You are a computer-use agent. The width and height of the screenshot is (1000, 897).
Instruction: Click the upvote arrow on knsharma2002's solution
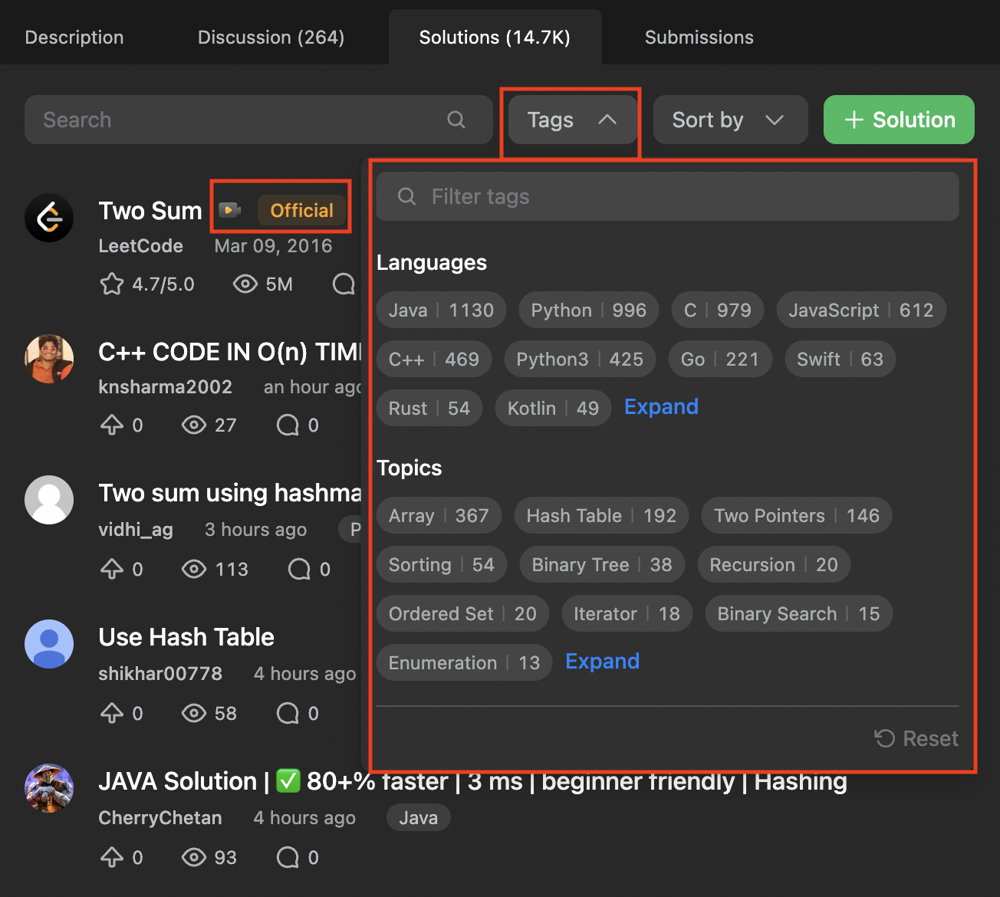pyautogui.click(x=111, y=425)
